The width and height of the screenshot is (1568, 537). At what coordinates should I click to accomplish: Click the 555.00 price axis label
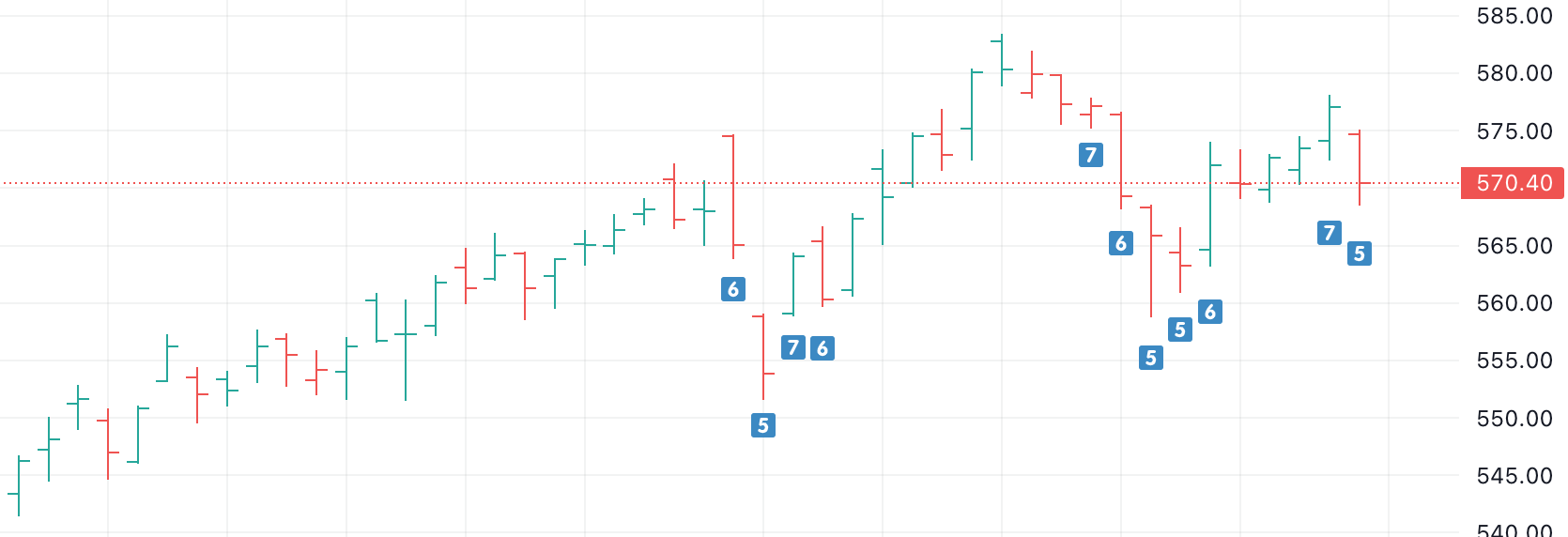tap(1514, 361)
